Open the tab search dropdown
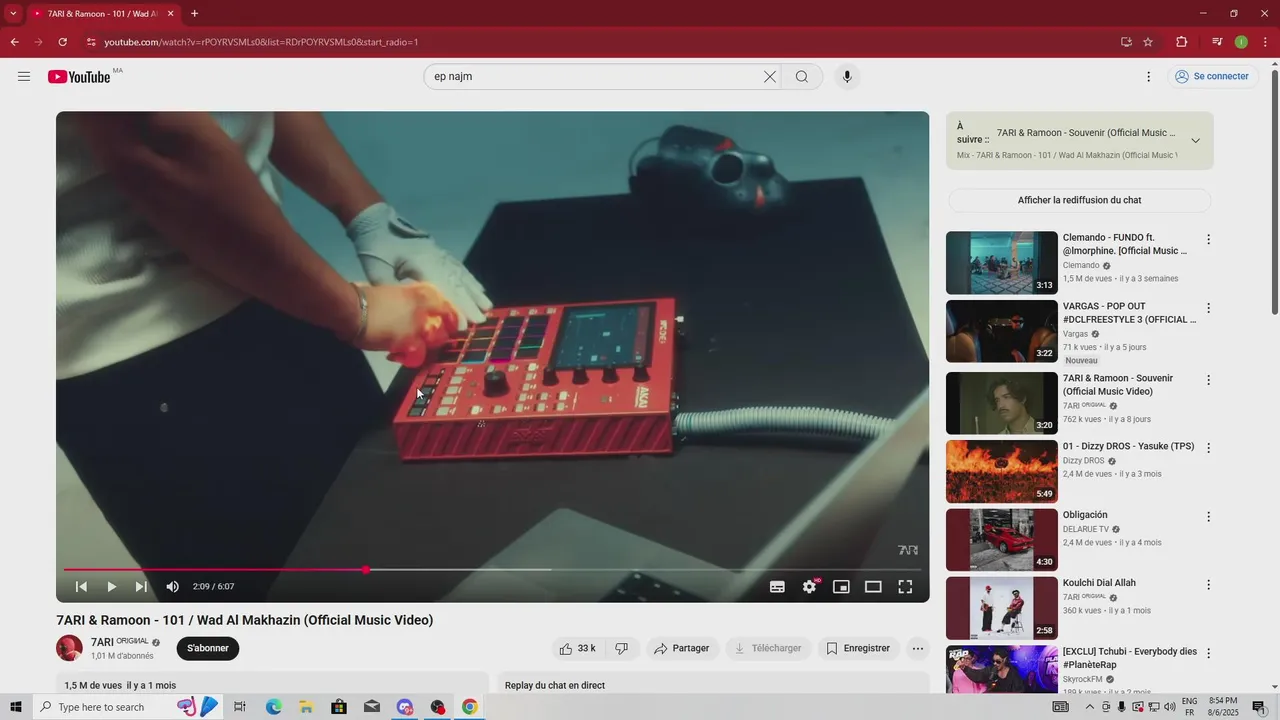1280x720 pixels. coord(13,14)
